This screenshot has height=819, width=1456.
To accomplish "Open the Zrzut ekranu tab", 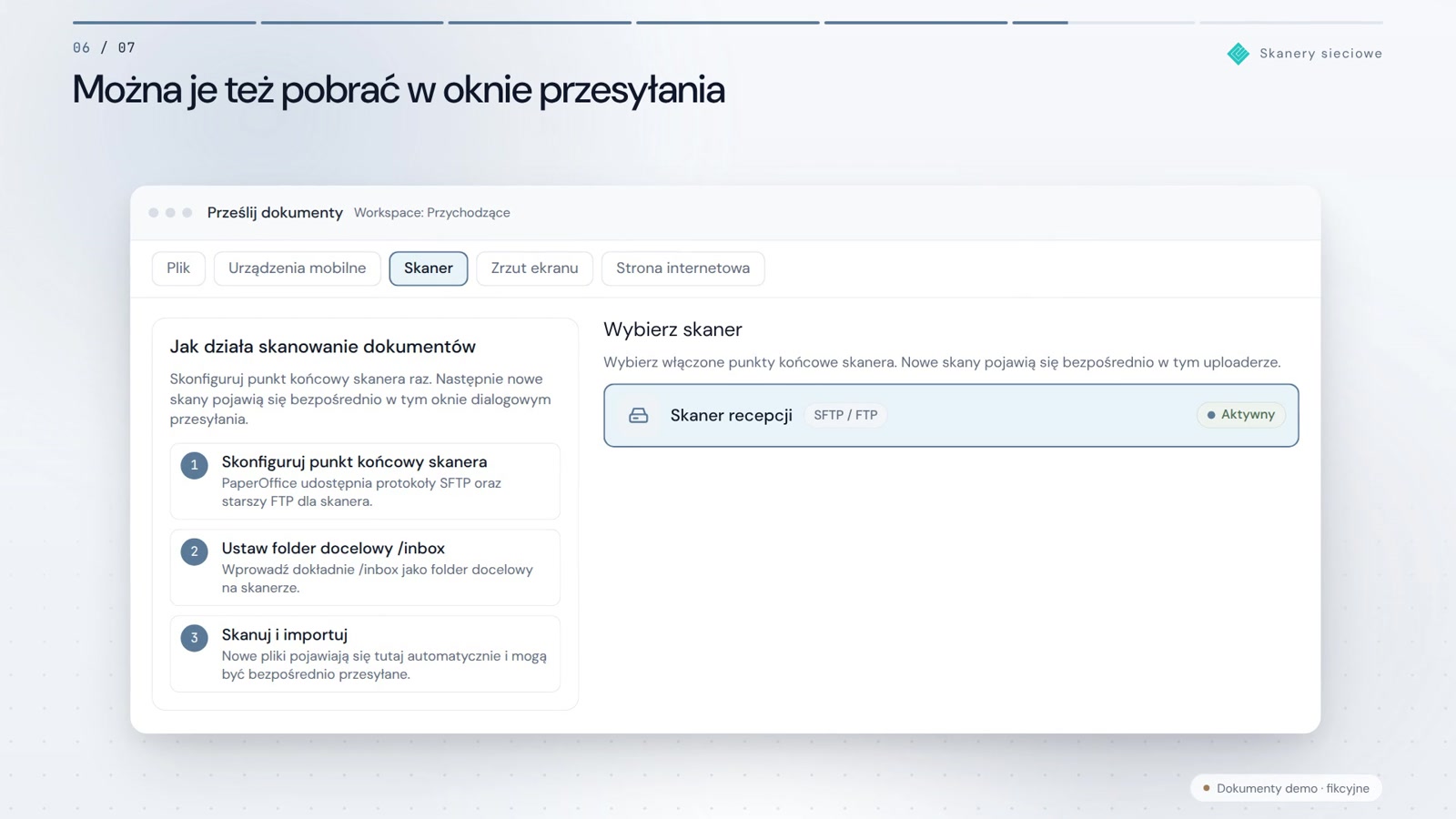I will 534,268.
